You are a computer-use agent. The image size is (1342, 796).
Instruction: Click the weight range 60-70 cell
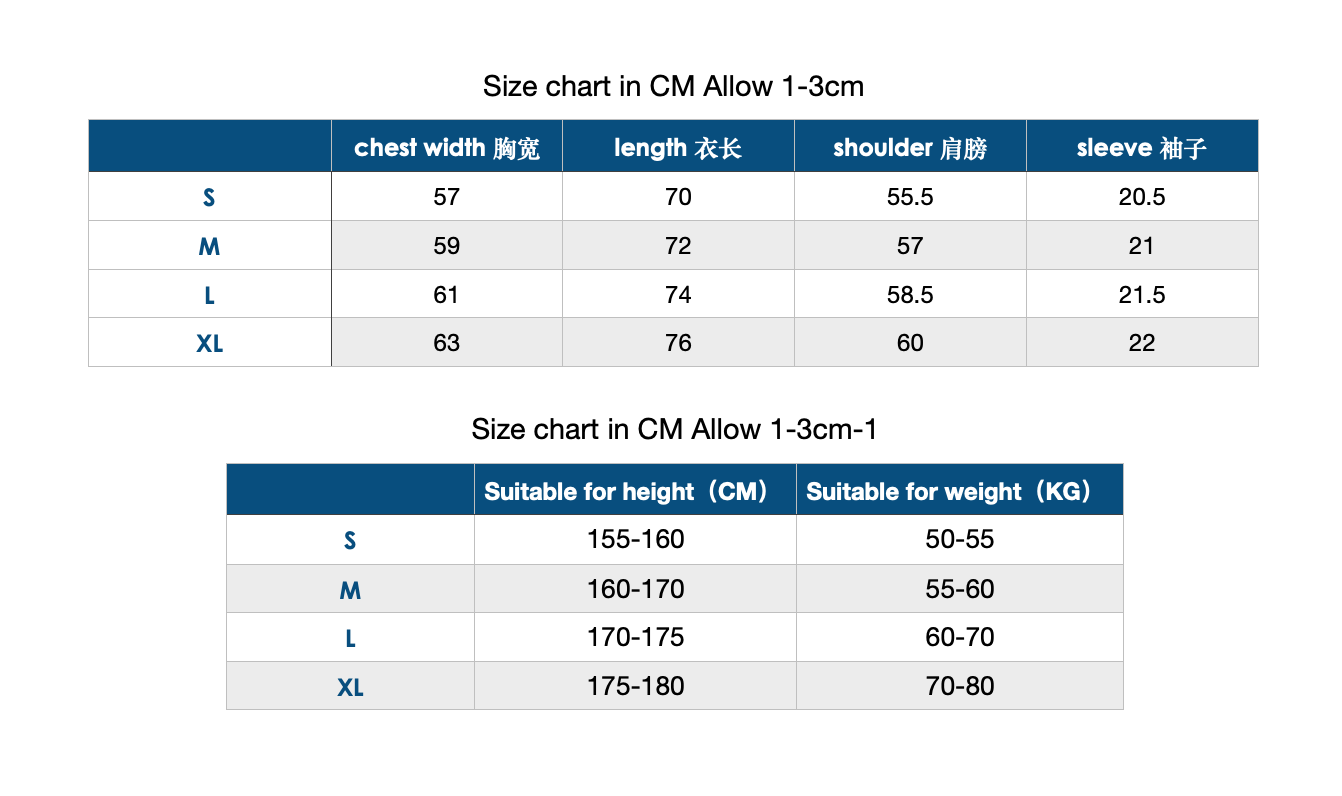959,638
